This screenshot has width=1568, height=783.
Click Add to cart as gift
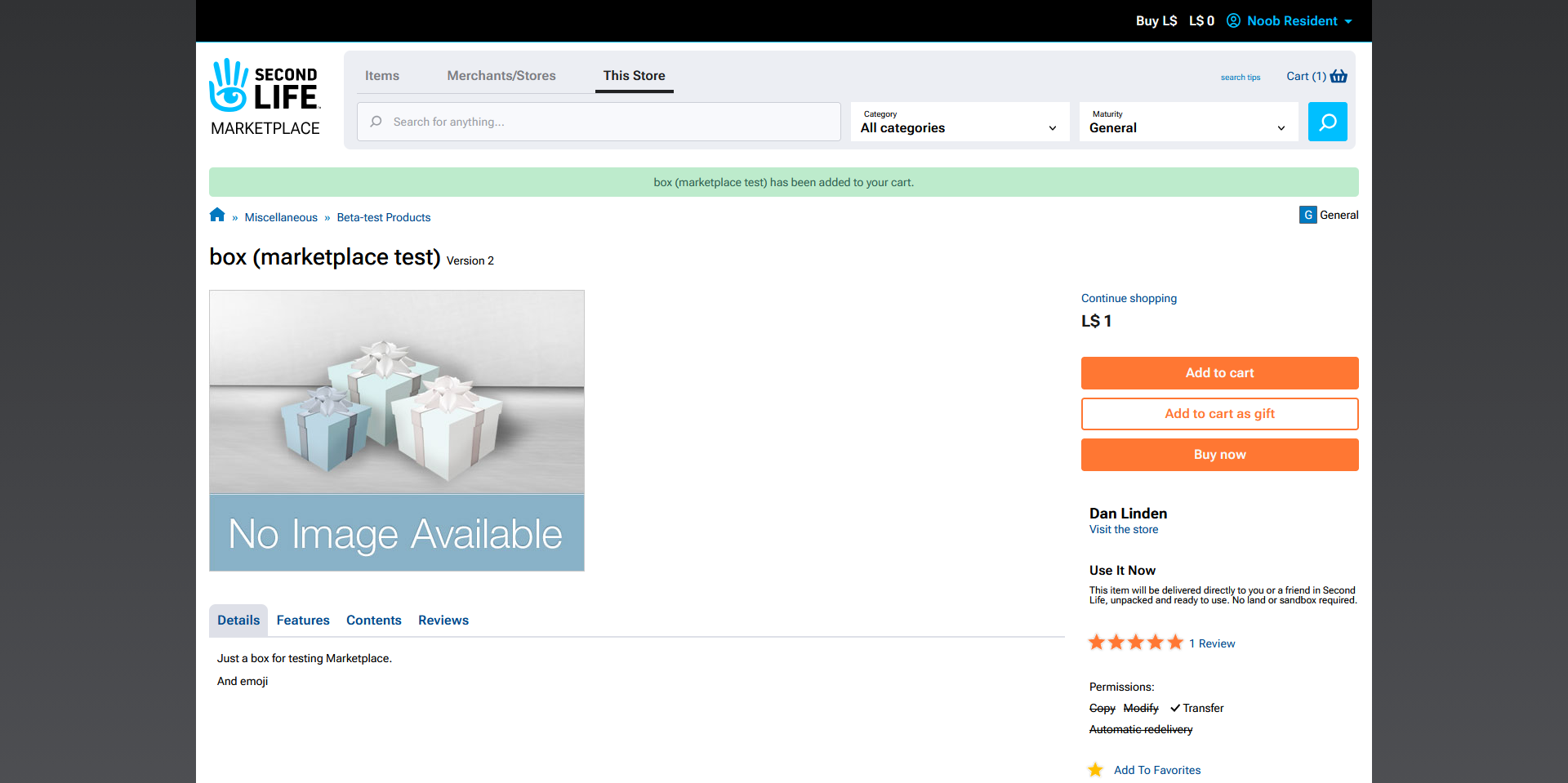pos(1219,414)
